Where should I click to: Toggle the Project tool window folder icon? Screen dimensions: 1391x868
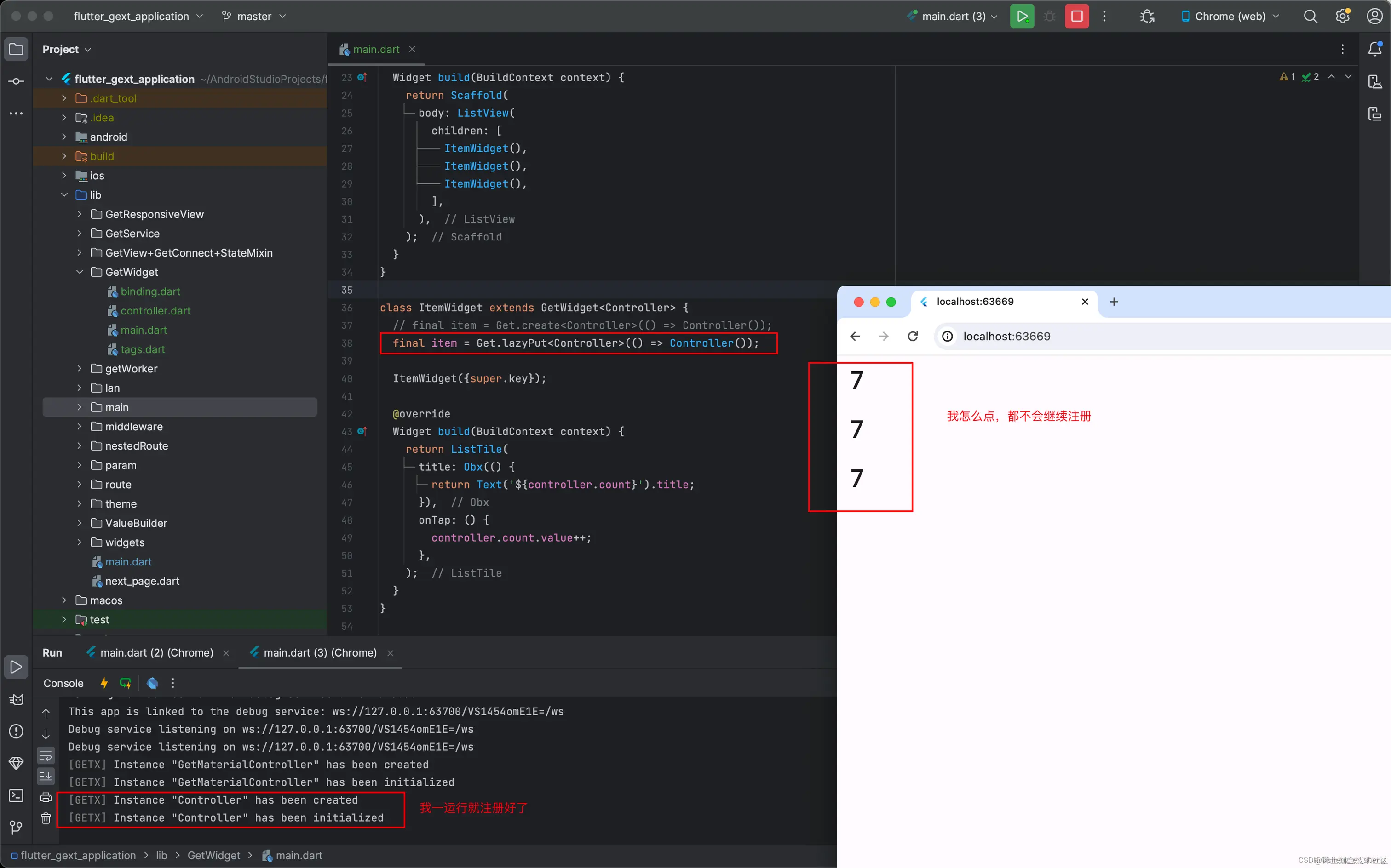(16, 49)
